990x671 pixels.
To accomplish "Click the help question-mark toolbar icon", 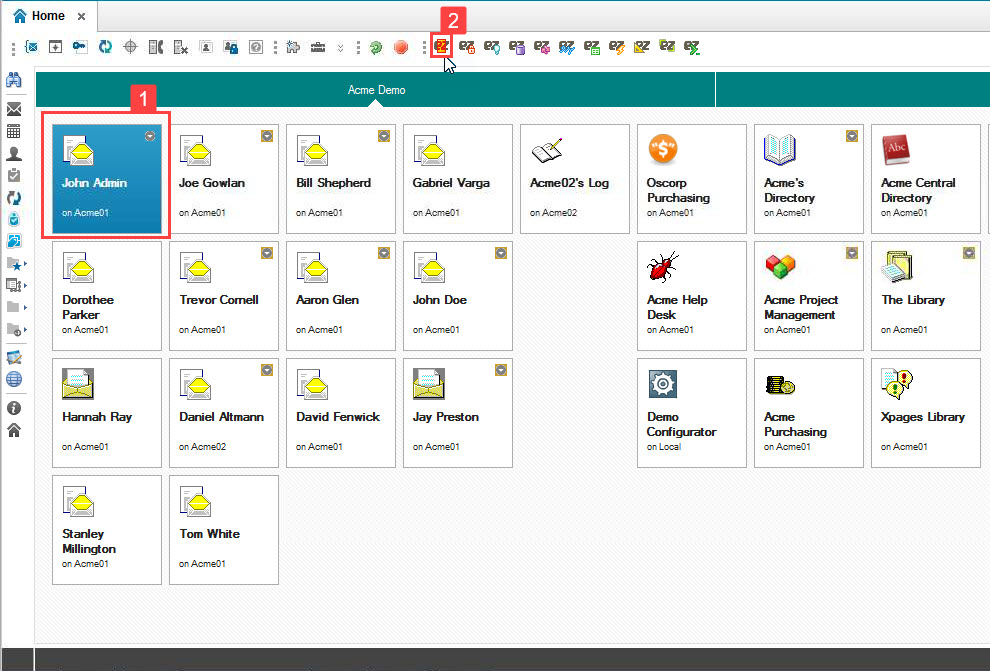I will (257, 47).
